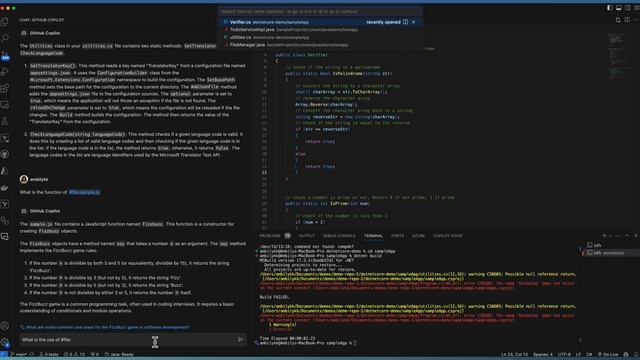Open the launch profile dropdown beside new terminal
Viewport: 640px width, 360px height.
(610, 236)
